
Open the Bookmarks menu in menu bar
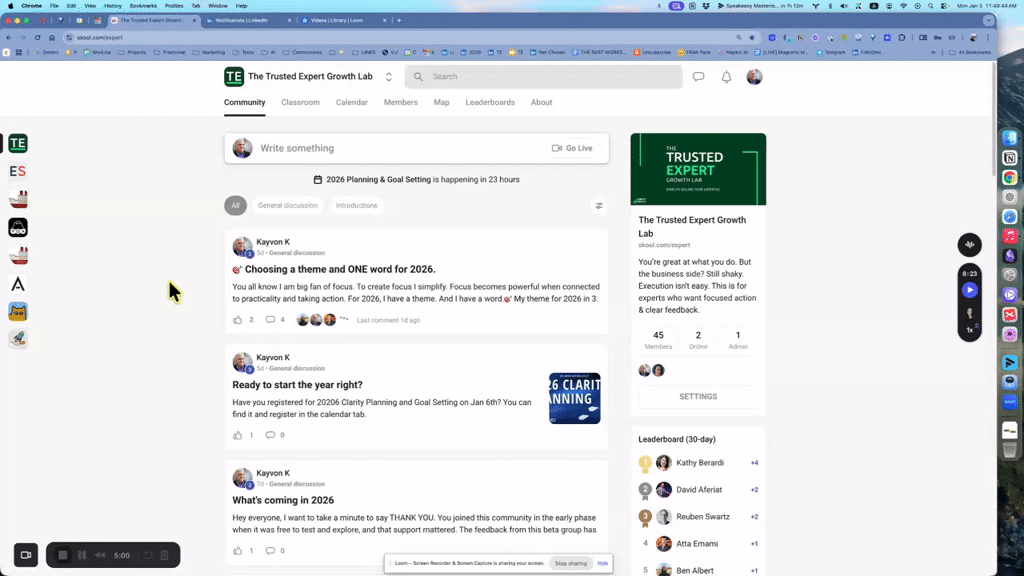[143, 5]
